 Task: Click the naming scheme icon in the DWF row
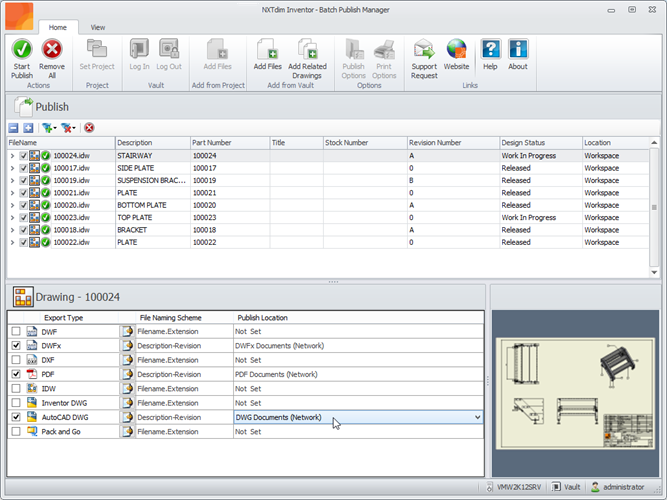(127, 331)
